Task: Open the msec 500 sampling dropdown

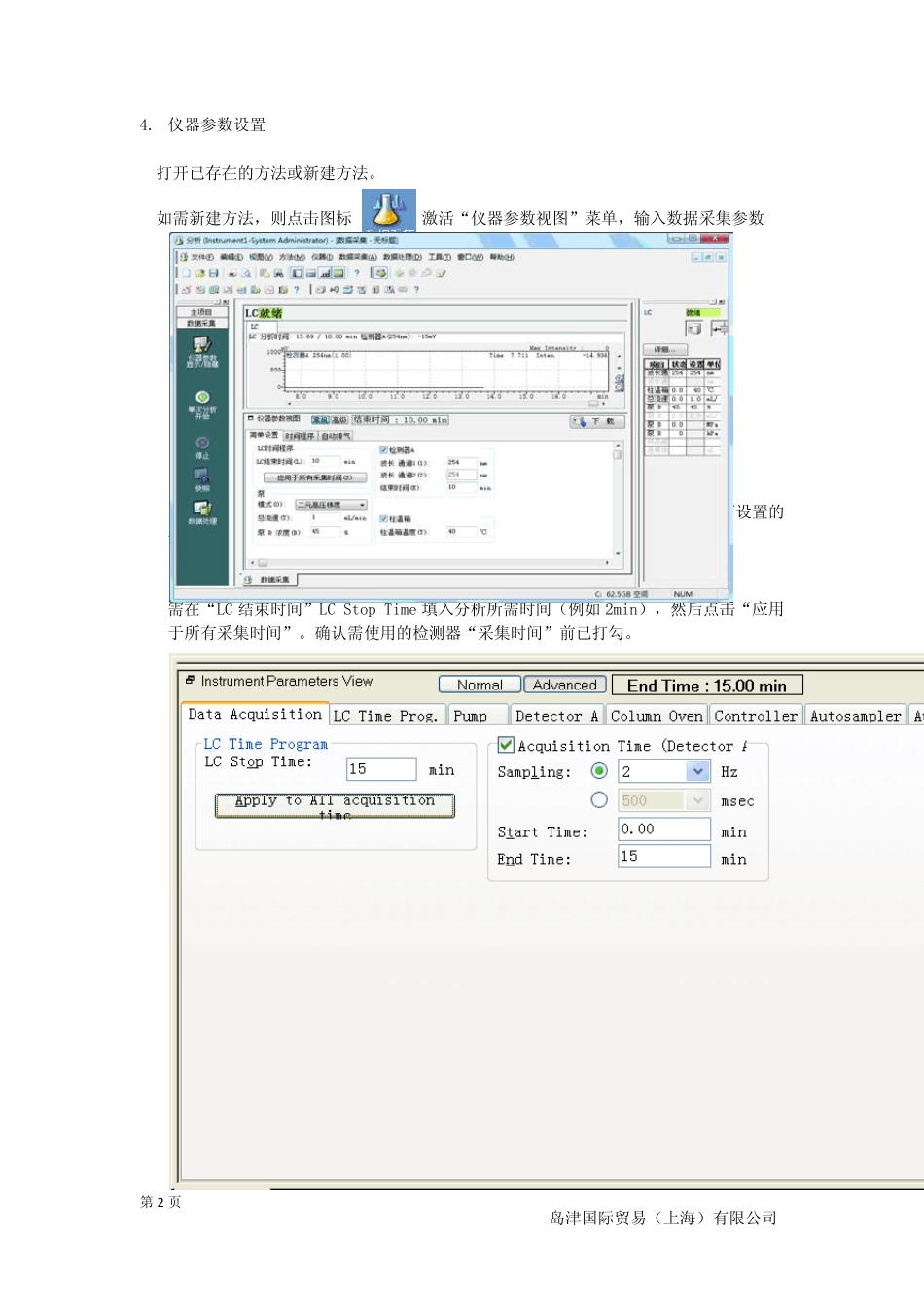Action: [697, 800]
